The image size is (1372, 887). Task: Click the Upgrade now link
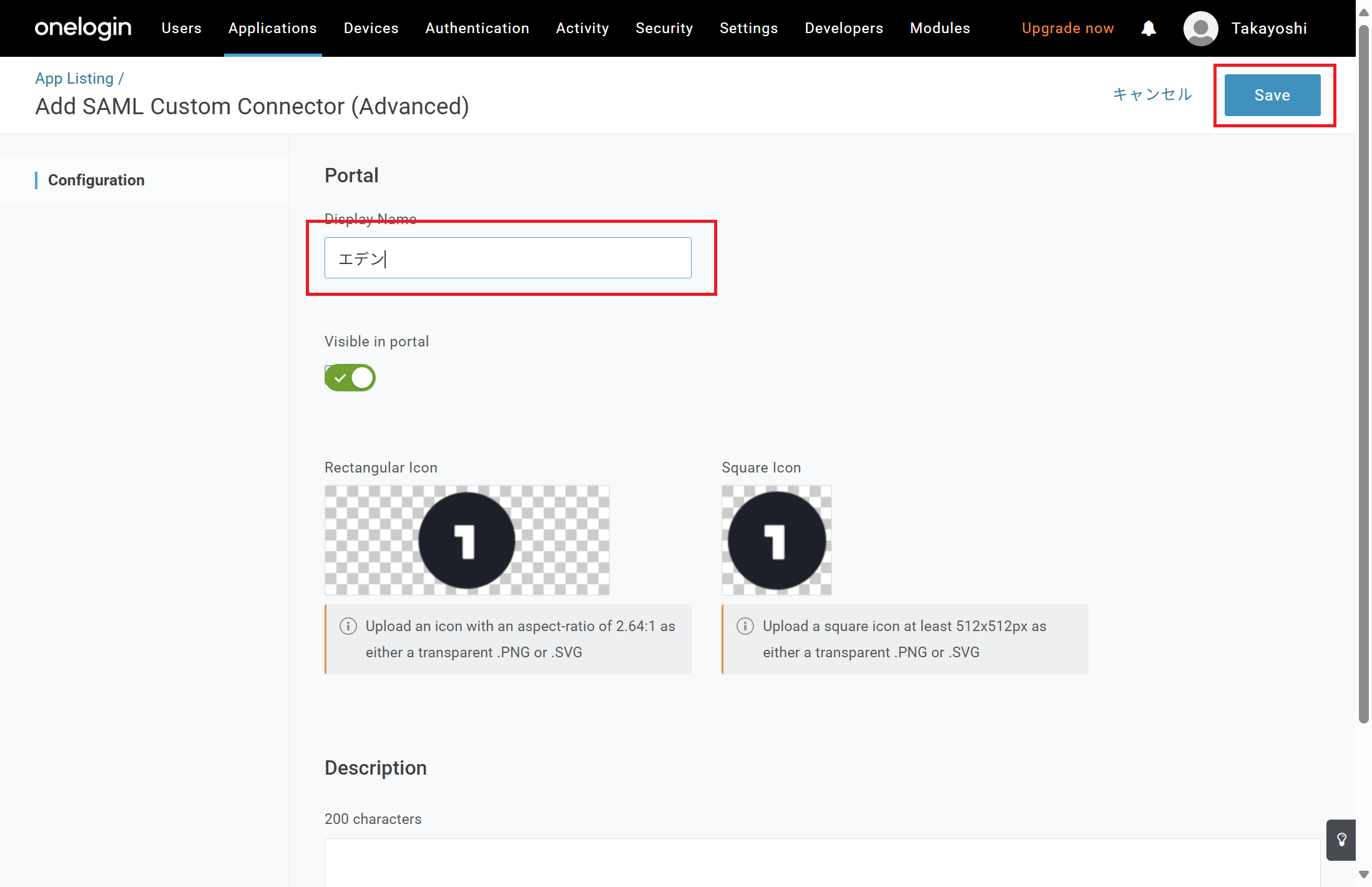[x=1067, y=28]
